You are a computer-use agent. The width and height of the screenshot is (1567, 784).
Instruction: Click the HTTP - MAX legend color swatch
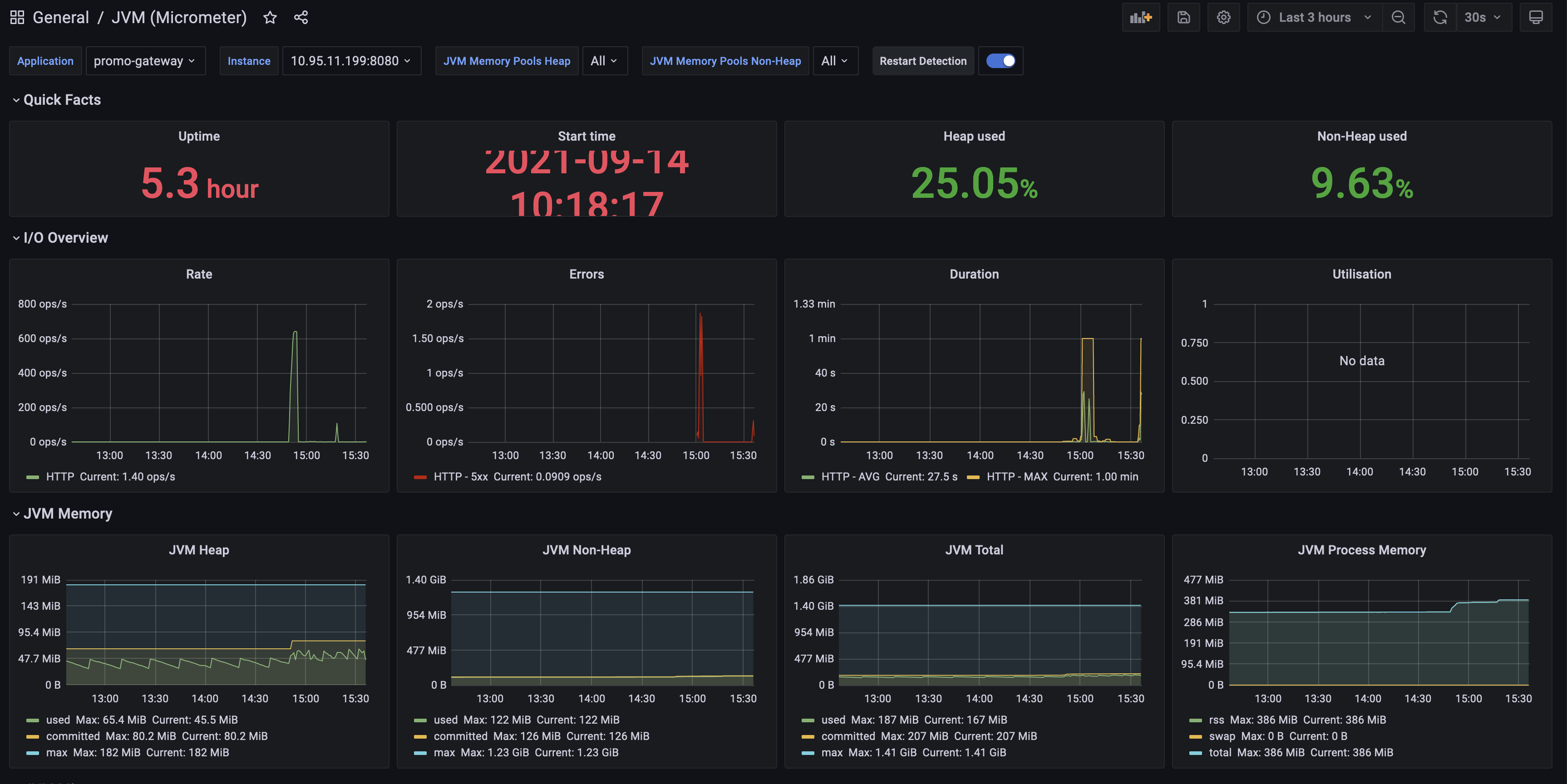[973, 477]
